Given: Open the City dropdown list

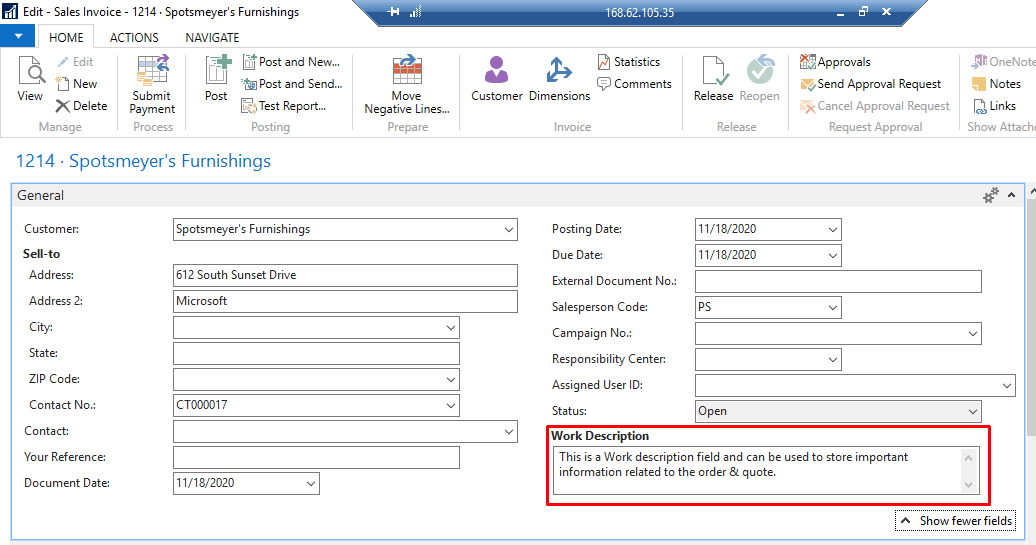Looking at the screenshot, I should coord(451,328).
